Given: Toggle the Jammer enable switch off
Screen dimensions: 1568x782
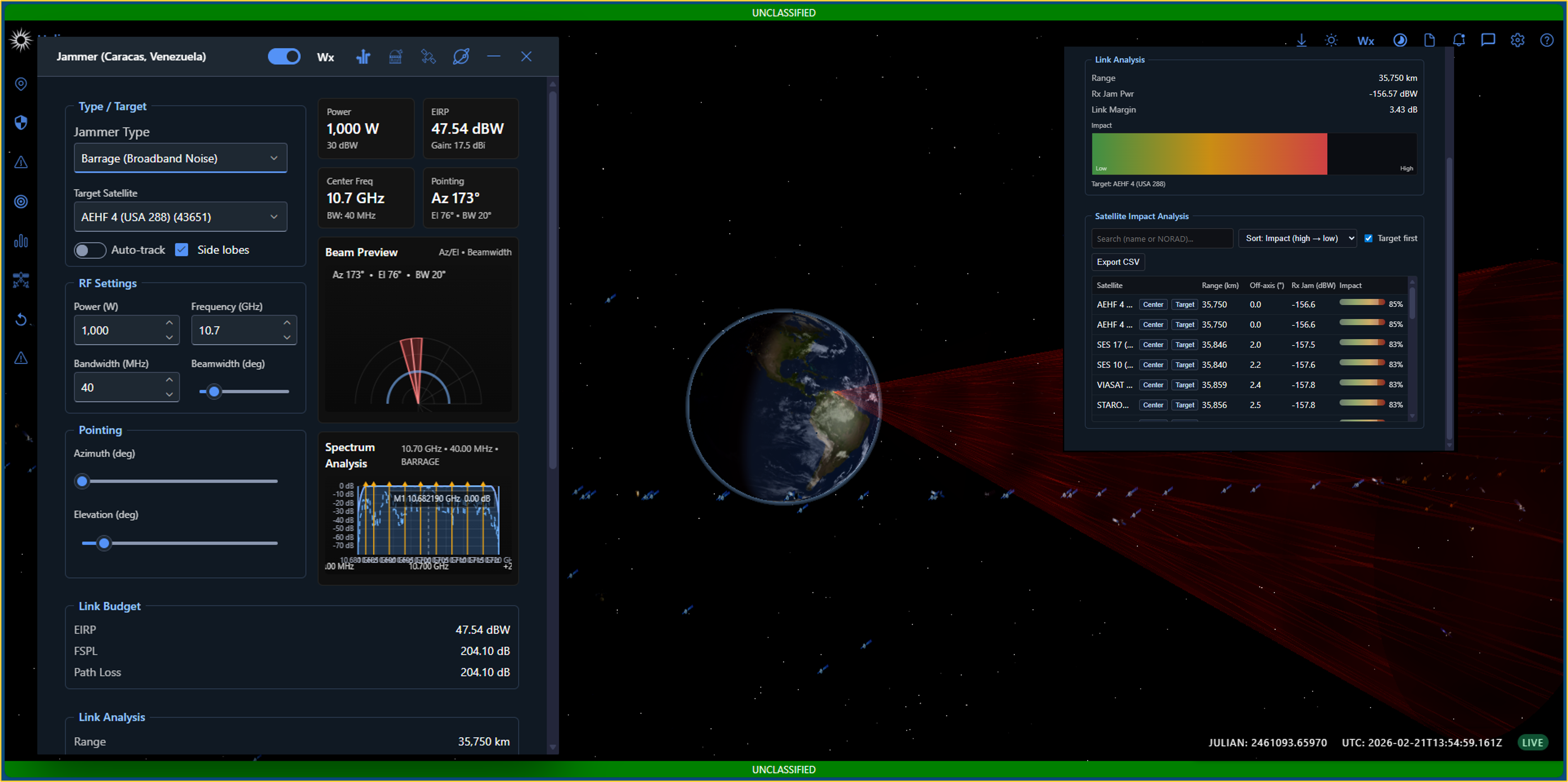Looking at the screenshot, I should 284,57.
